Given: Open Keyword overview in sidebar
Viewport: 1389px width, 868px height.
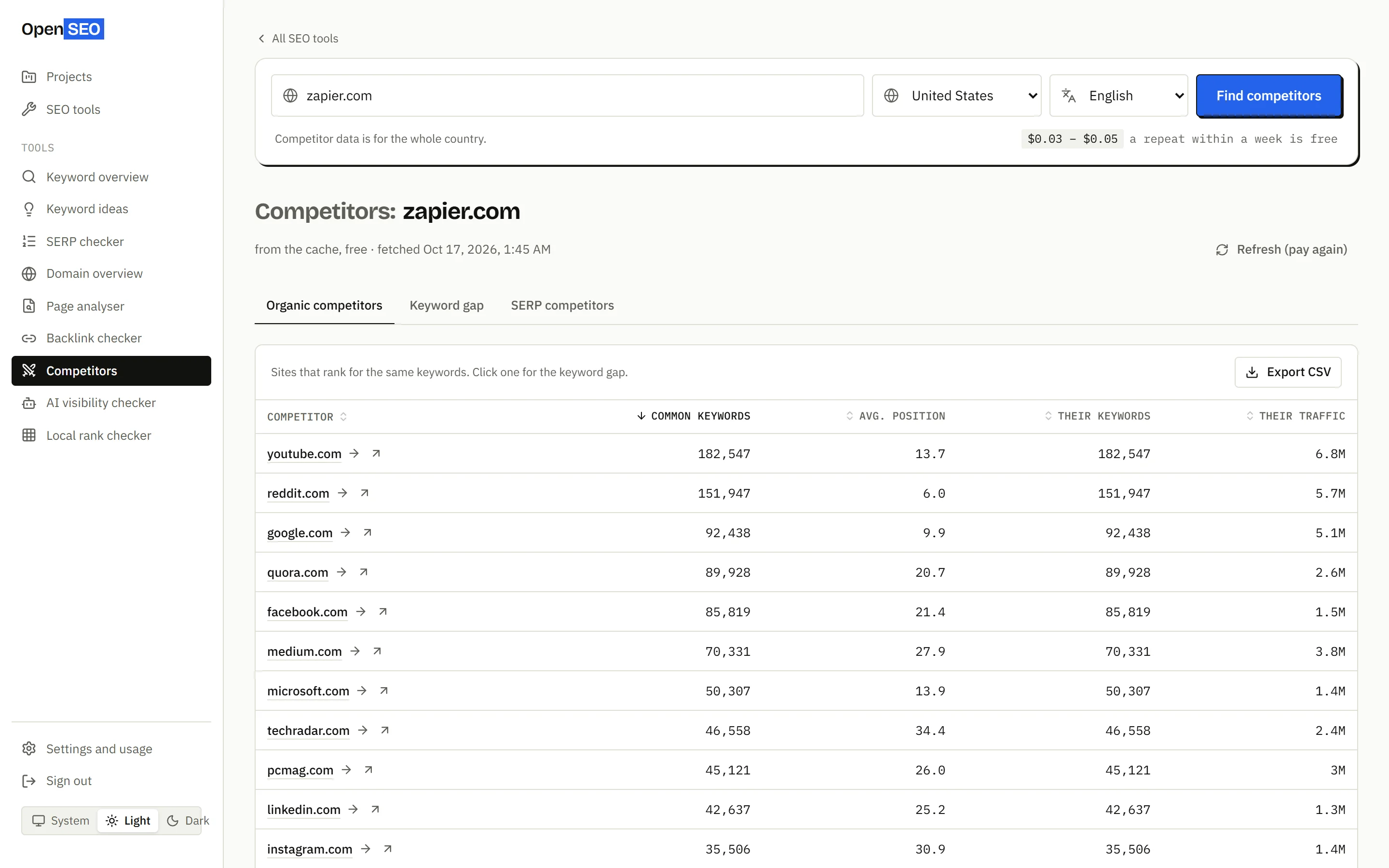Looking at the screenshot, I should pyautogui.click(x=111, y=177).
